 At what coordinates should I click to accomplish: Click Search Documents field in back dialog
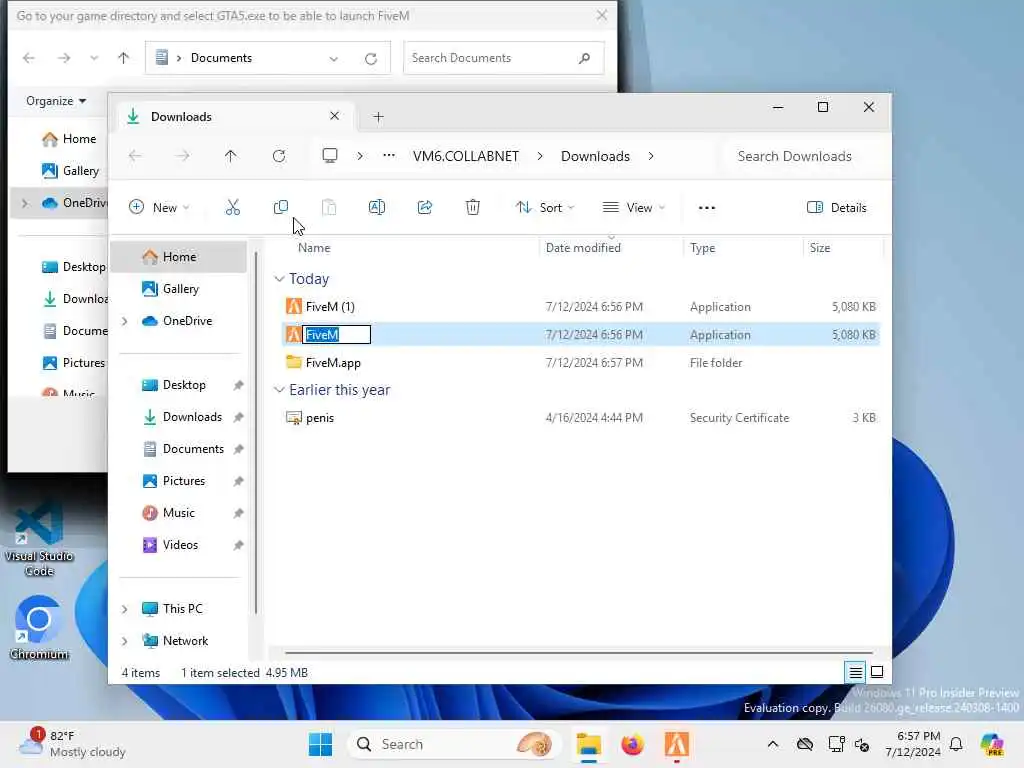[503, 58]
